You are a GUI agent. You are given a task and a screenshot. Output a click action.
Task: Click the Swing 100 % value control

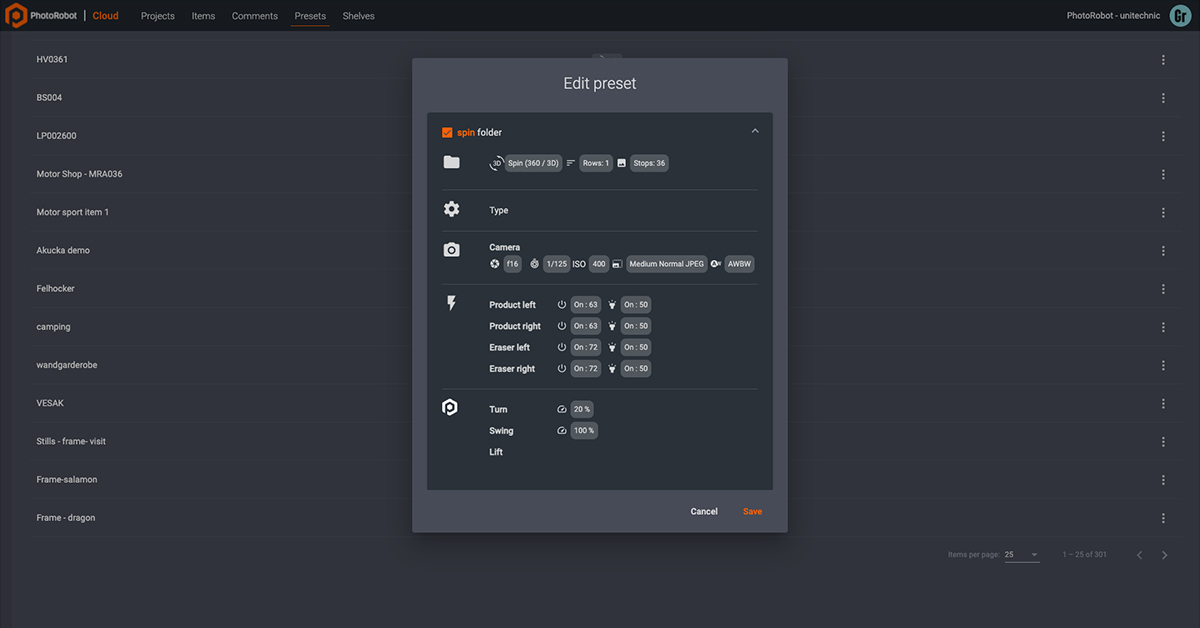[x=583, y=430]
